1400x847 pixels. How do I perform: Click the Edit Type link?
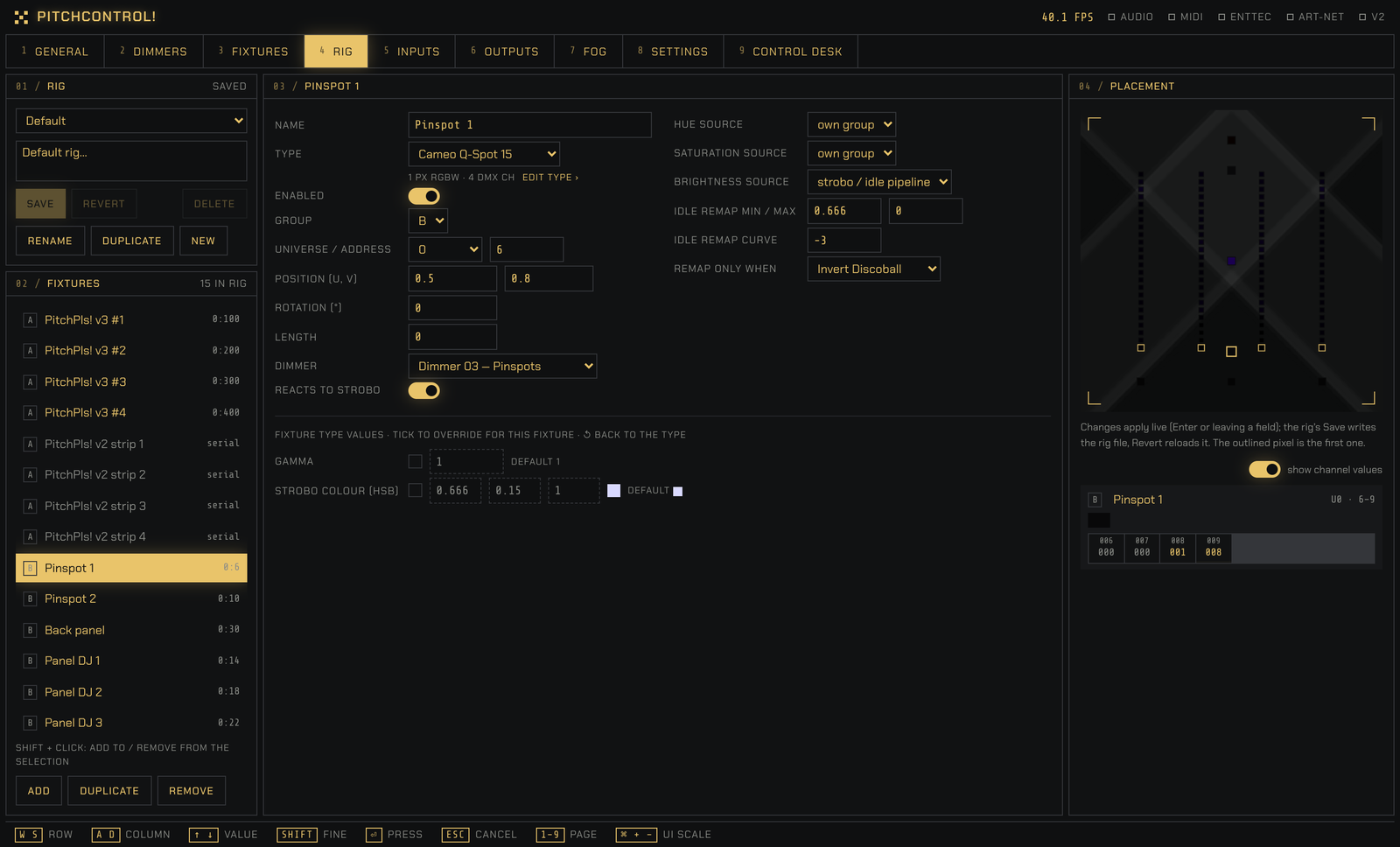tap(550, 178)
